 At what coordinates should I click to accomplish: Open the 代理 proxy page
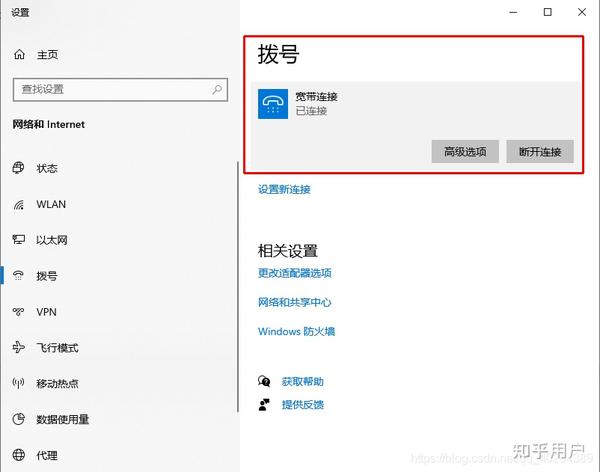[x=47, y=455]
